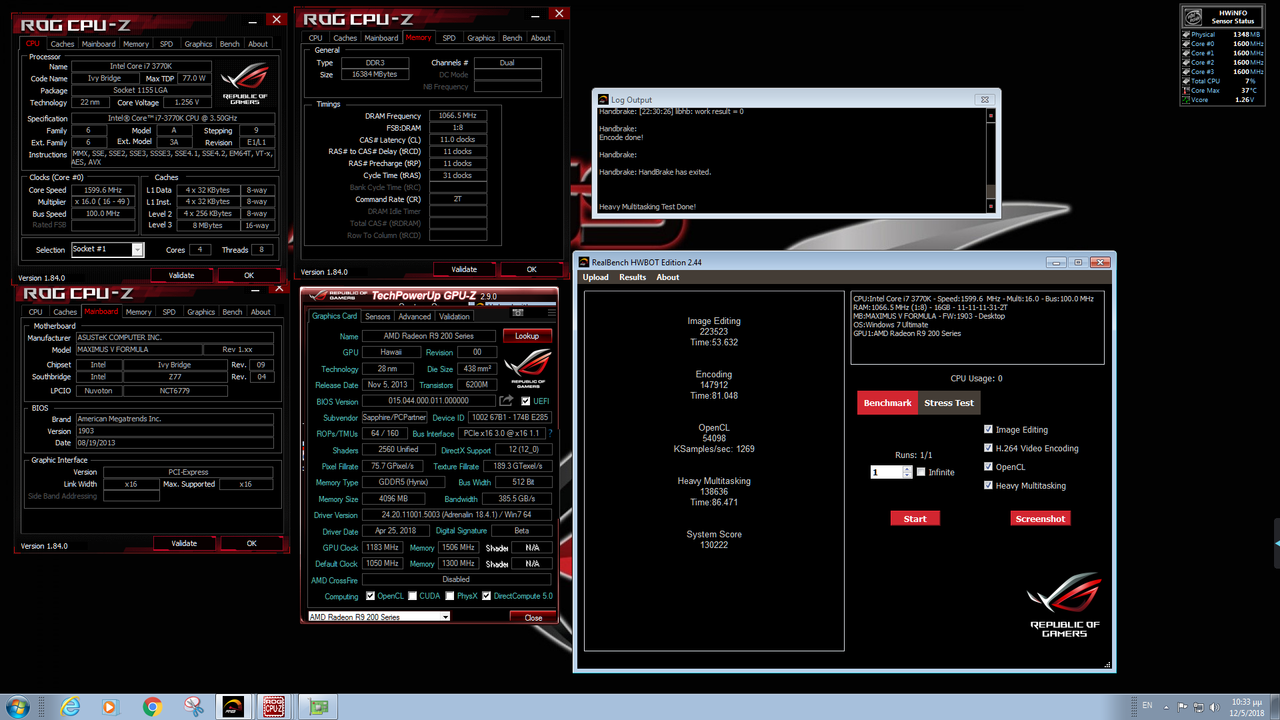The width and height of the screenshot is (1280, 720).
Task: Click the Runs count spinner arrows
Action: pos(907,472)
